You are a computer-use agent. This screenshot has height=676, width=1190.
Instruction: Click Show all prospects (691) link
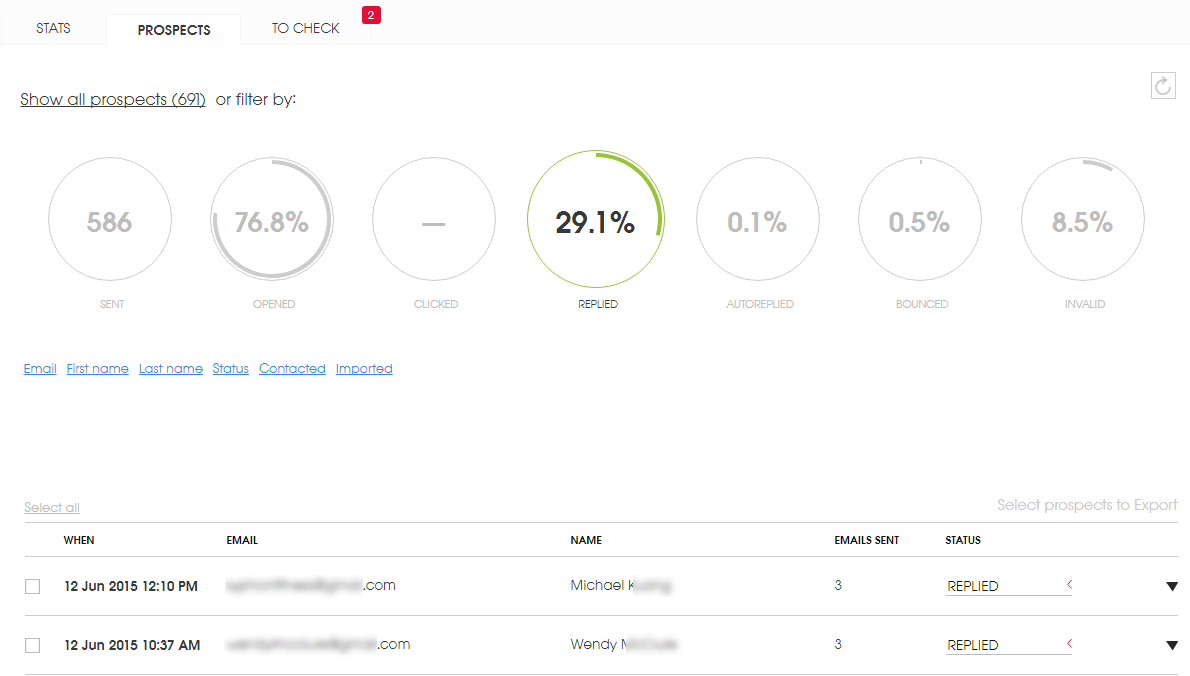113,100
